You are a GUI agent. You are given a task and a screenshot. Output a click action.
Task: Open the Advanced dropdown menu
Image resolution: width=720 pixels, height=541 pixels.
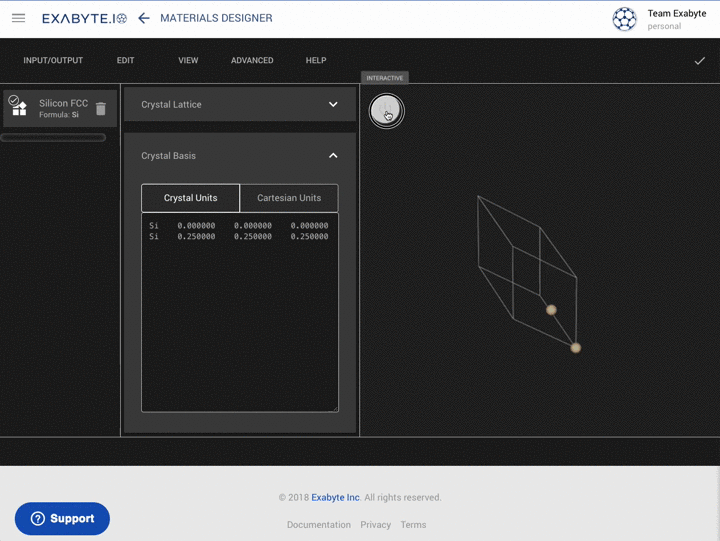pos(252,61)
